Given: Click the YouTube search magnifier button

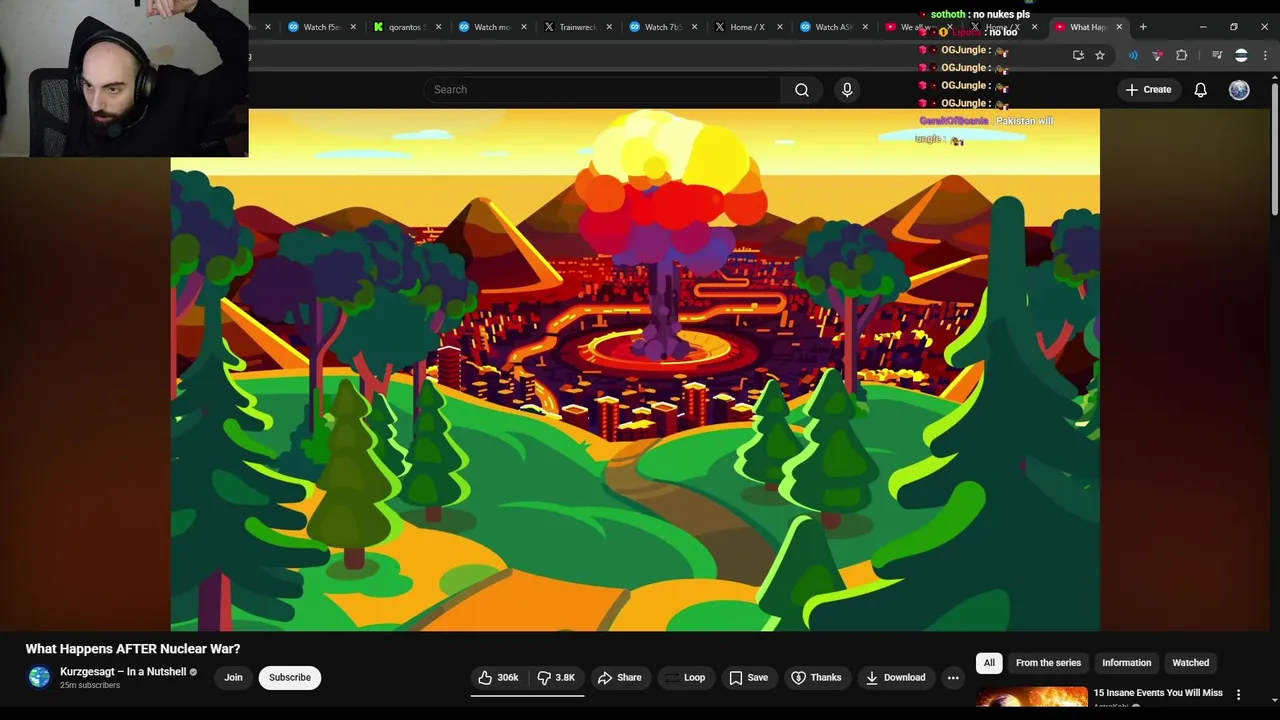Looking at the screenshot, I should click(x=801, y=90).
